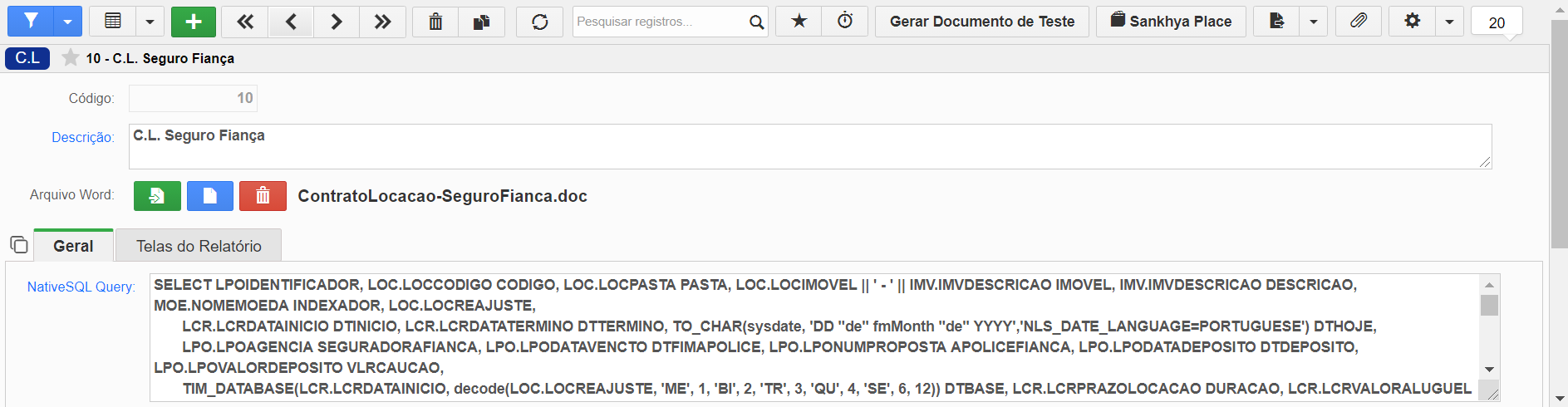
Task: Expand settings gear dropdown arrow
Action: pyautogui.click(x=1449, y=22)
